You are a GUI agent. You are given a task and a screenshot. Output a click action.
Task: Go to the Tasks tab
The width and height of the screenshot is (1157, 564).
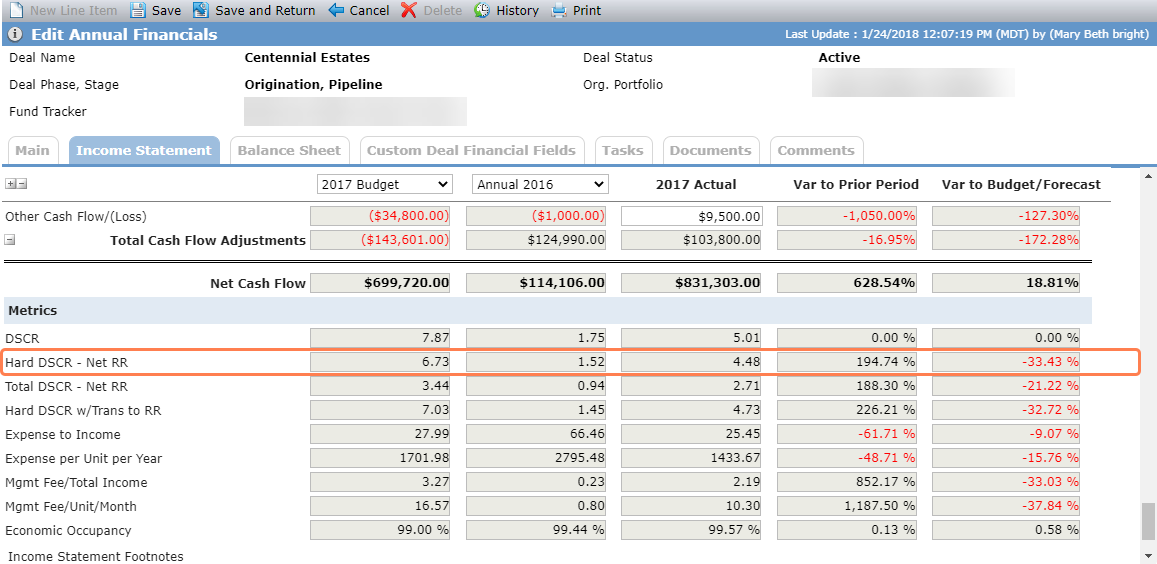pyautogui.click(x=623, y=151)
